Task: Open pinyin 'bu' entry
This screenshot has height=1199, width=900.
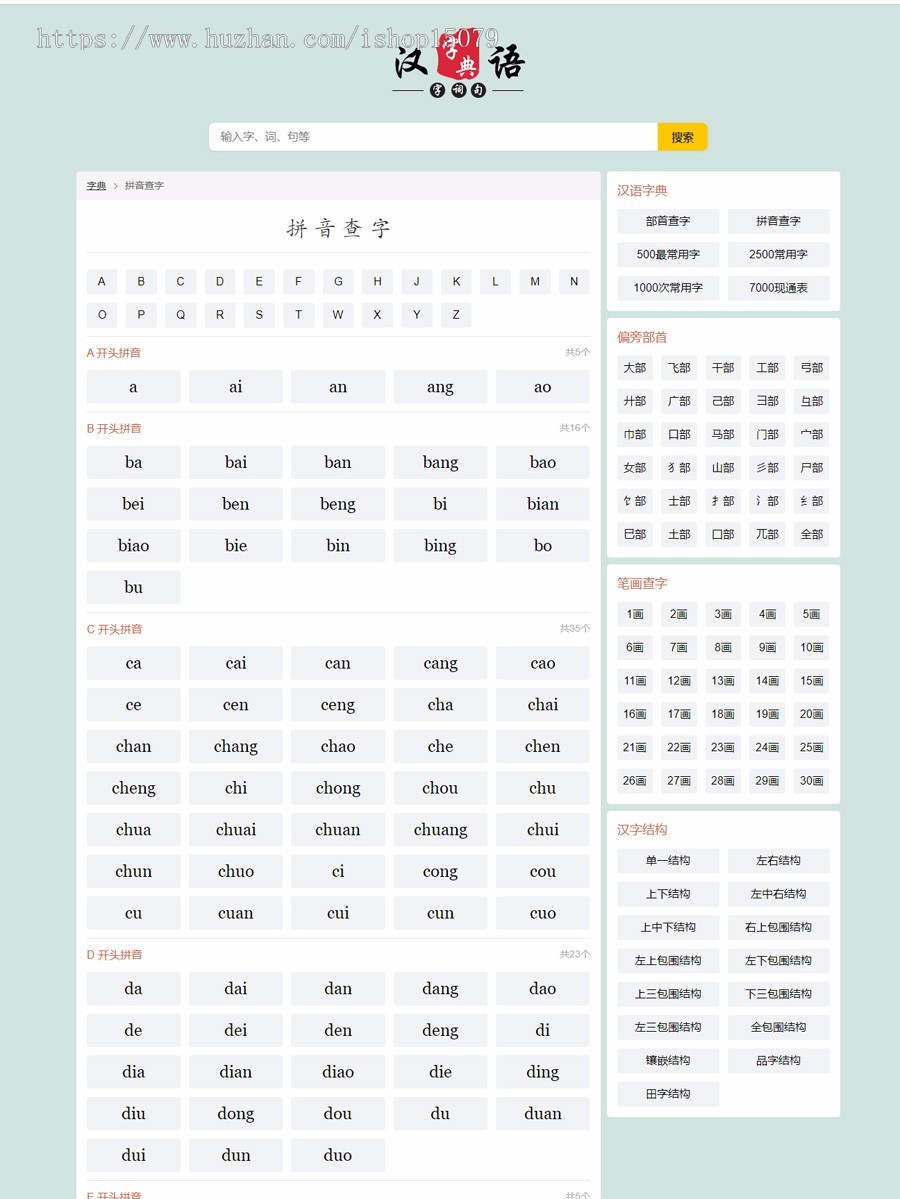Action: click(x=133, y=587)
